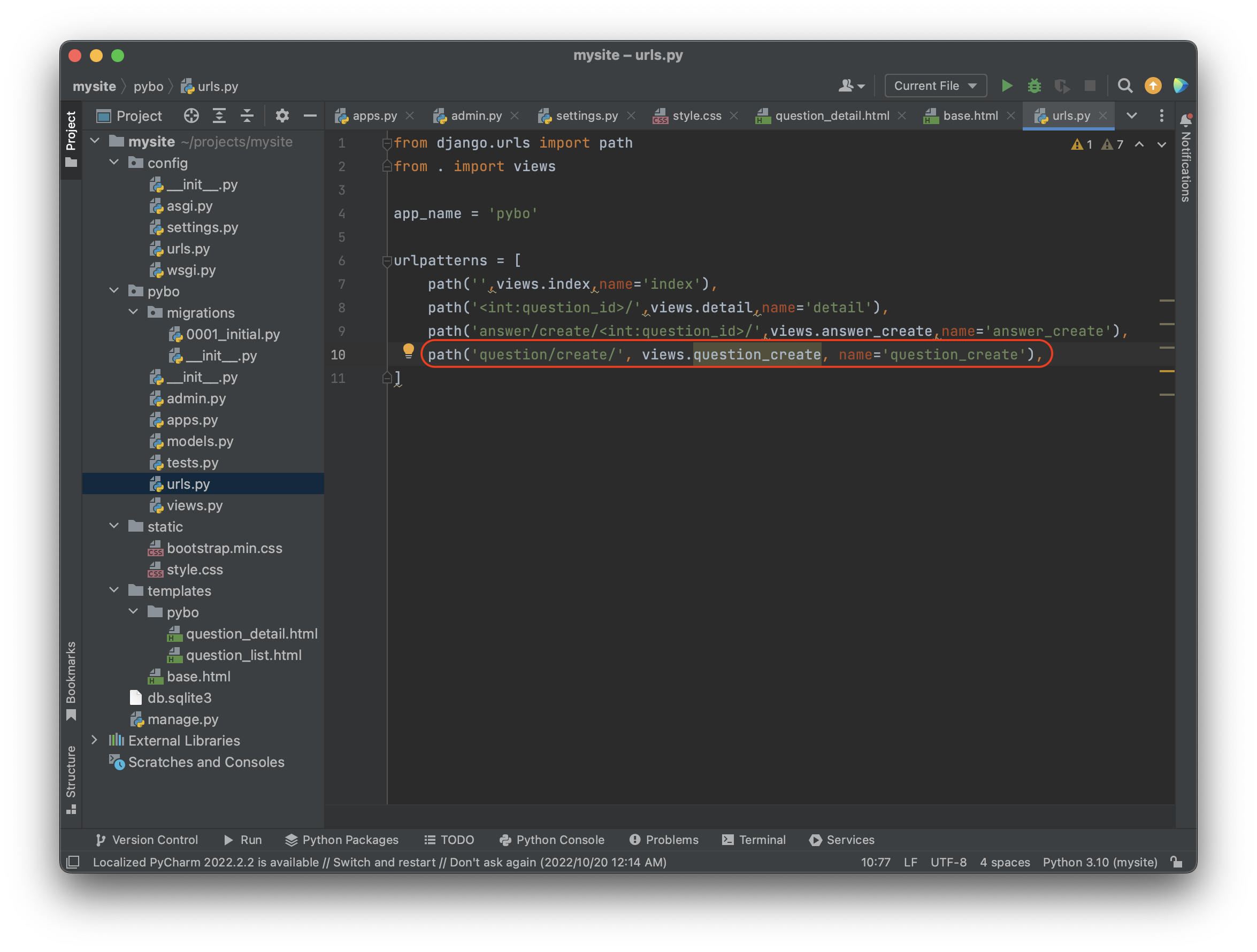Viewport: 1257px width, 952px height.
Task: Open views.py in project tree
Action: tap(194, 505)
